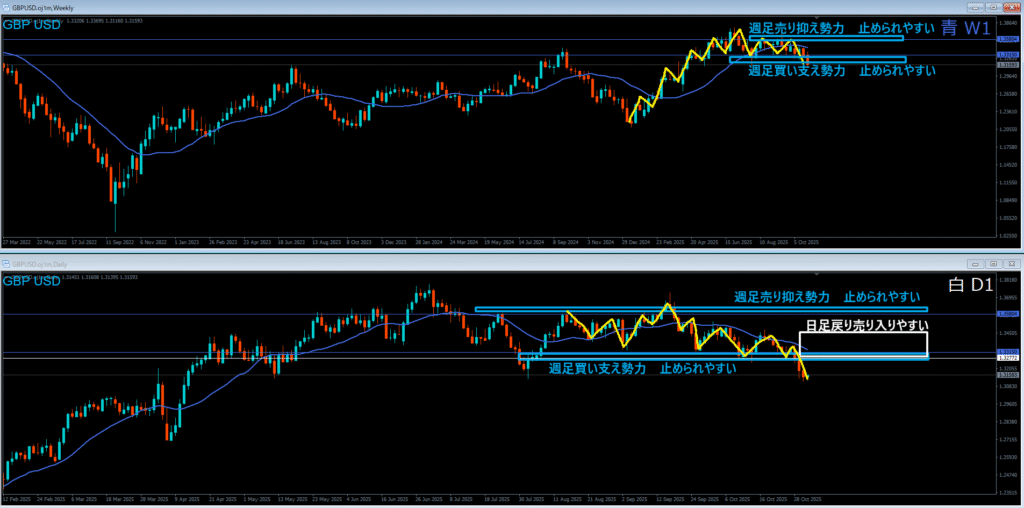Click the '日足戻り売り入りやすい' text label

point(867,326)
